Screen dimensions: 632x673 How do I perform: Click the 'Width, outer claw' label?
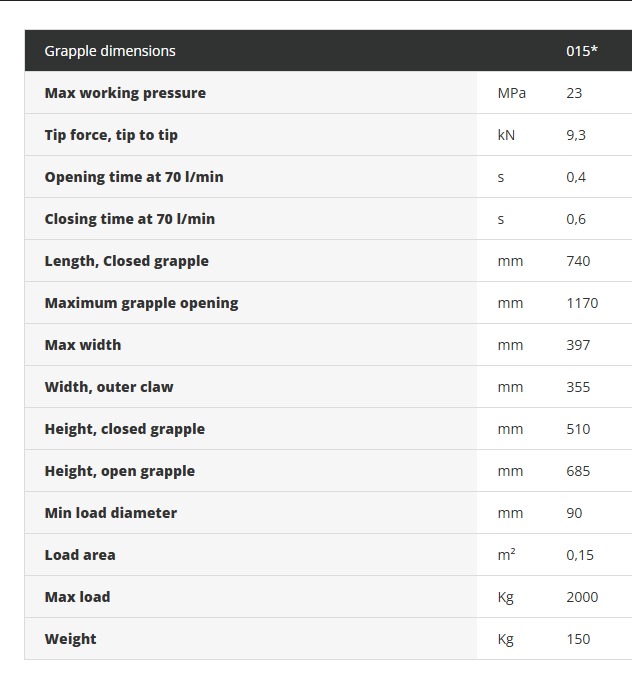109,387
